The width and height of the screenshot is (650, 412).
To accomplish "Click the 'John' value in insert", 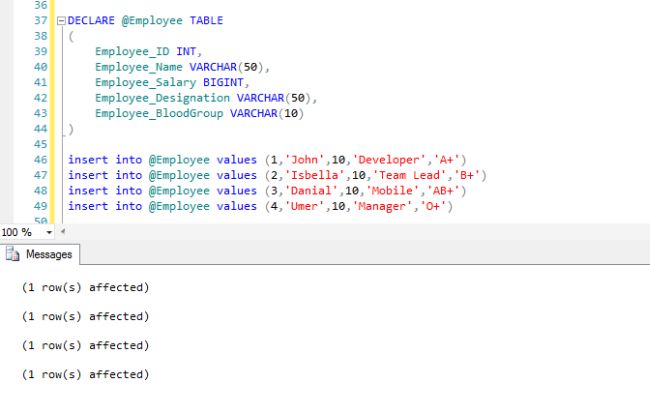I will (305, 160).
